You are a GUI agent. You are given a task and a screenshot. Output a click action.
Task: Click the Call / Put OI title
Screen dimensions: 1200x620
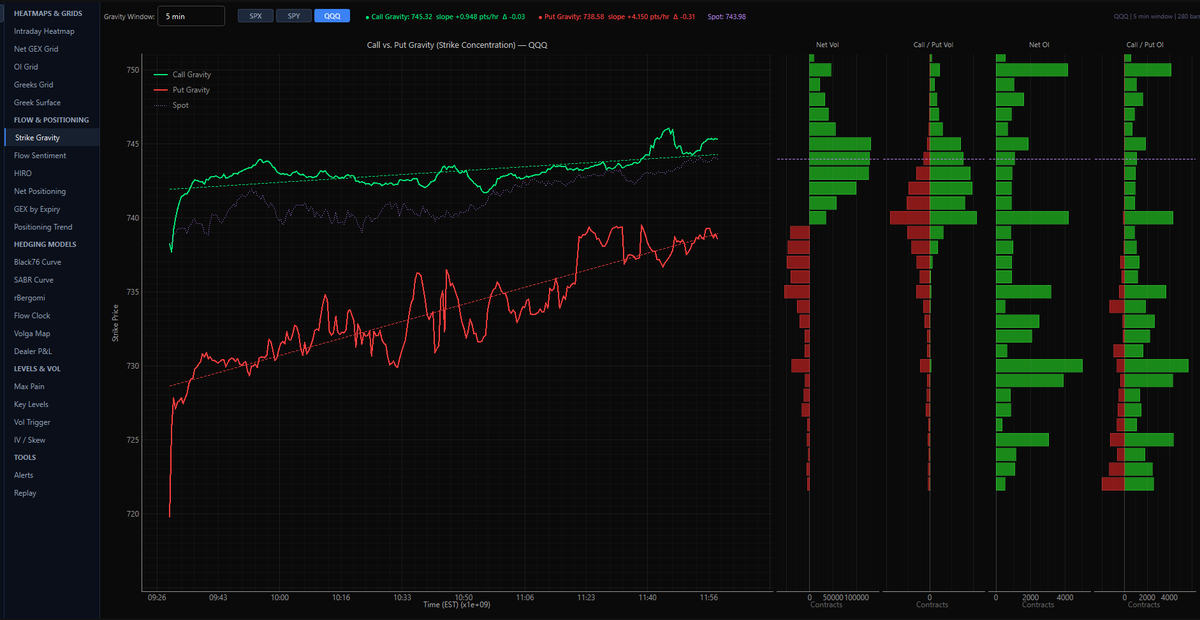(x=1143, y=45)
